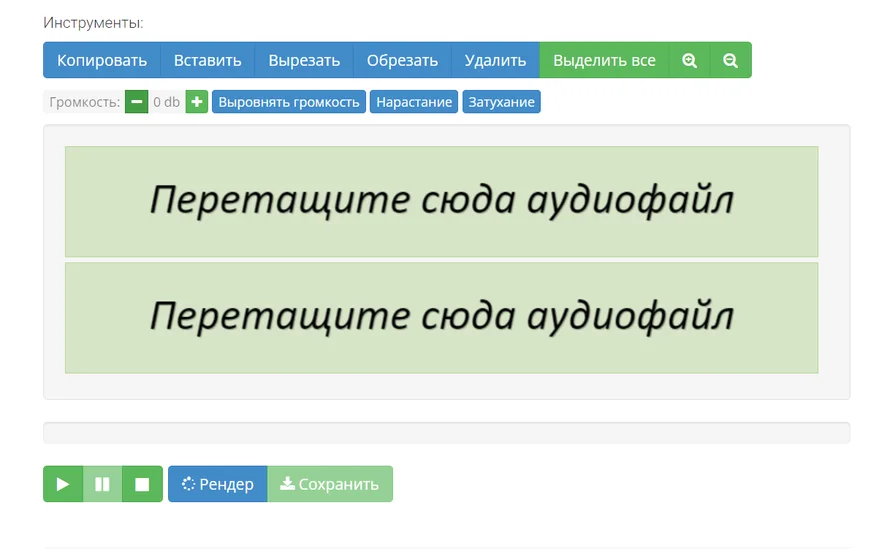Click the zoom out magnifier icon
Image resolution: width=890 pixels, height=557 pixels.
click(x=731, y=60)
